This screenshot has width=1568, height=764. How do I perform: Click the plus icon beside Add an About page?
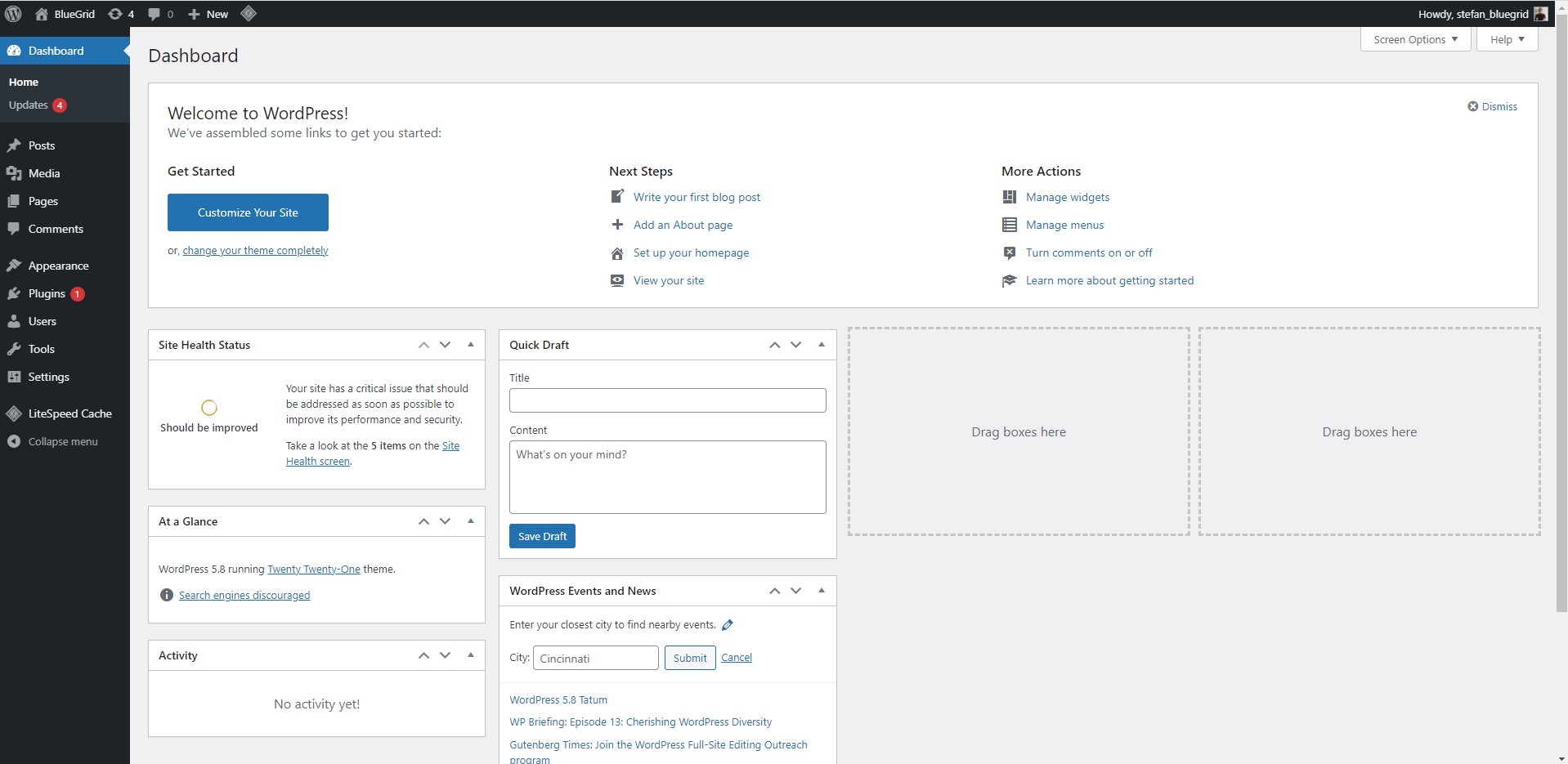coord(618,225)
